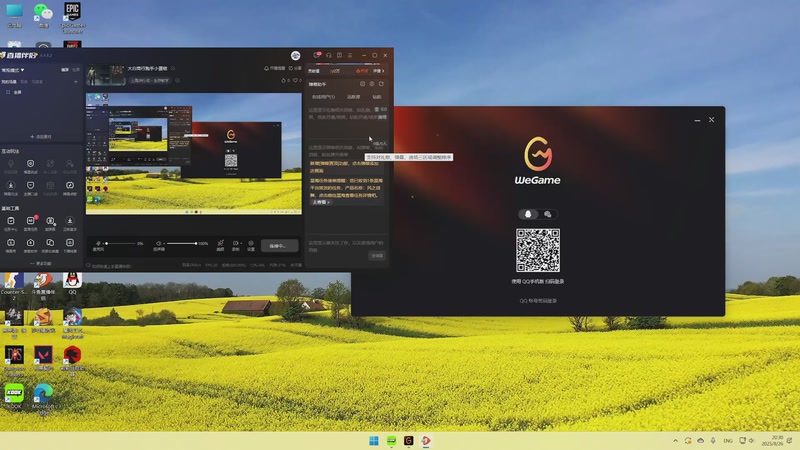Click the view link in task reminder message
Image resolution: width=800 pixels, height=450 pixels.
[x=321, y=202]
